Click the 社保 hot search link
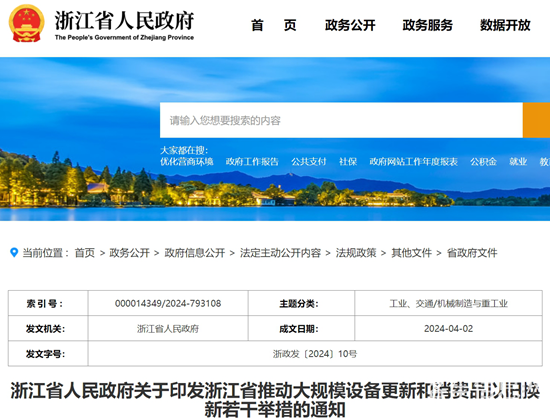The height and width of the screenshot is (420, 550). pos(348,161)
